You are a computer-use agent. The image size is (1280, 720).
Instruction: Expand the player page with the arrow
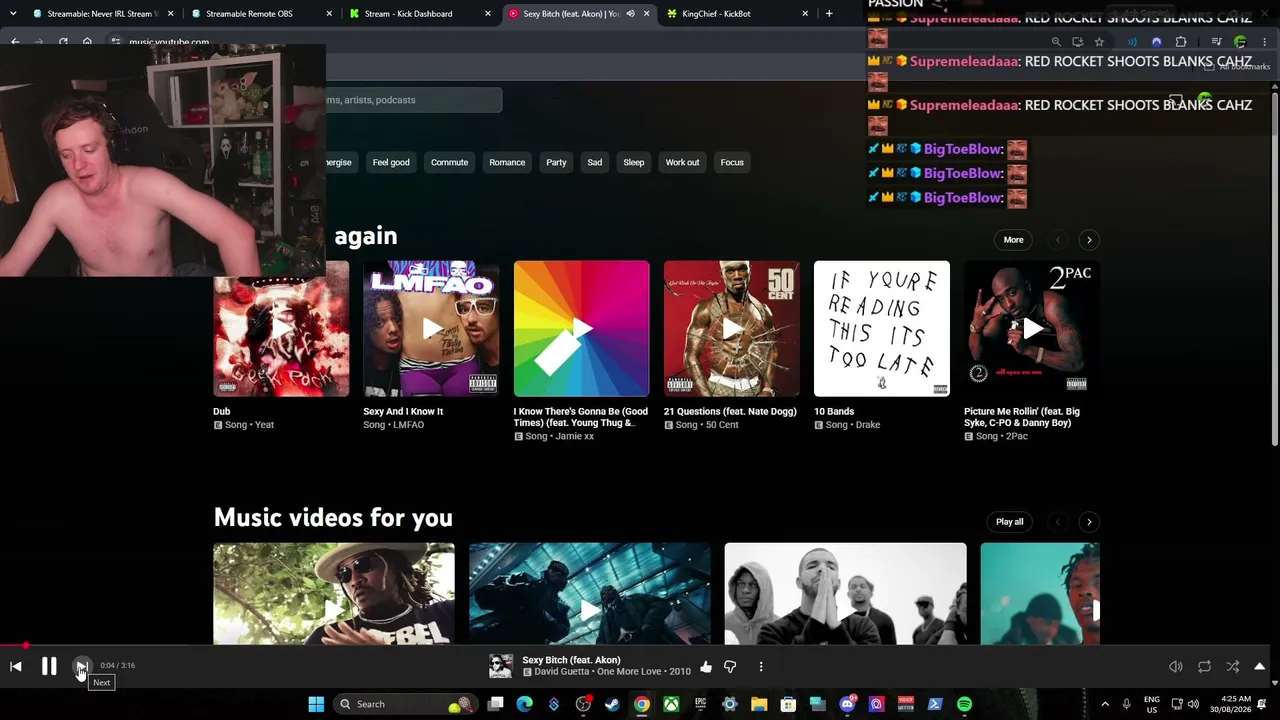click(x=1260, y=666)
